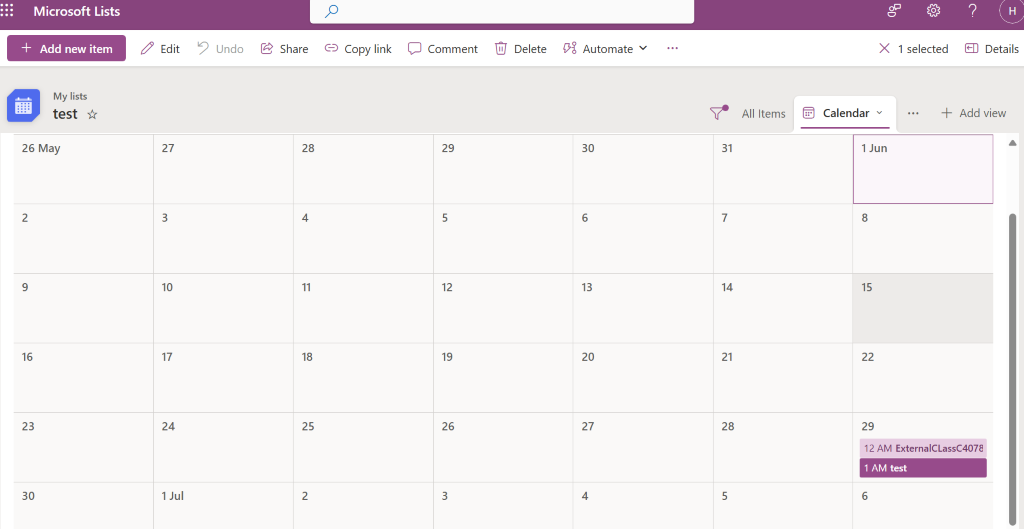Screen dimensions: 1024x529
Task: Select the 1 Jul calendar day
Action: click(x=223, y=506)
